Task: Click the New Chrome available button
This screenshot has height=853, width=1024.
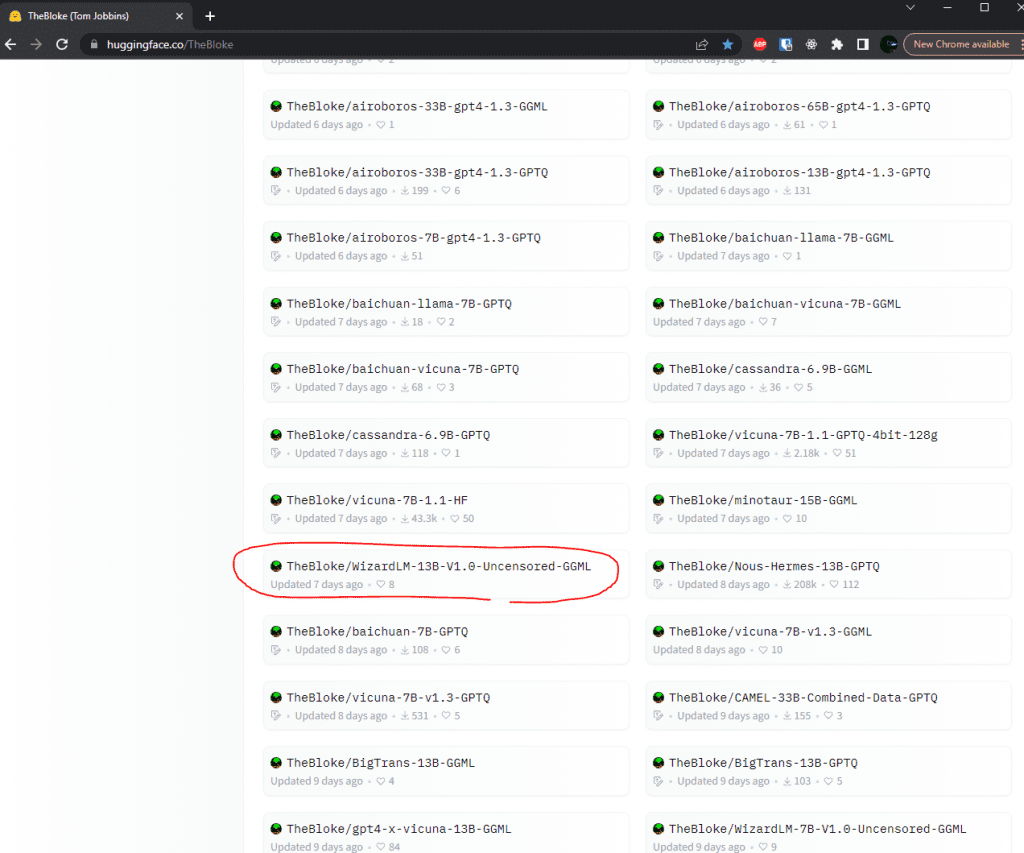Action: 961,44
